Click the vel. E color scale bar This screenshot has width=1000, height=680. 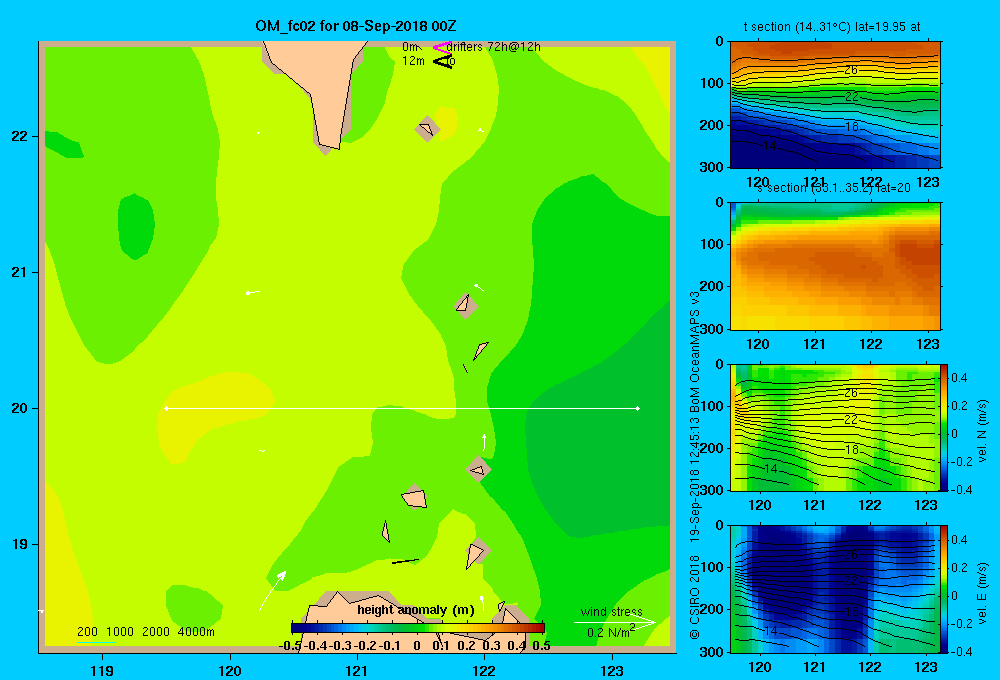(x=945, y=589)
